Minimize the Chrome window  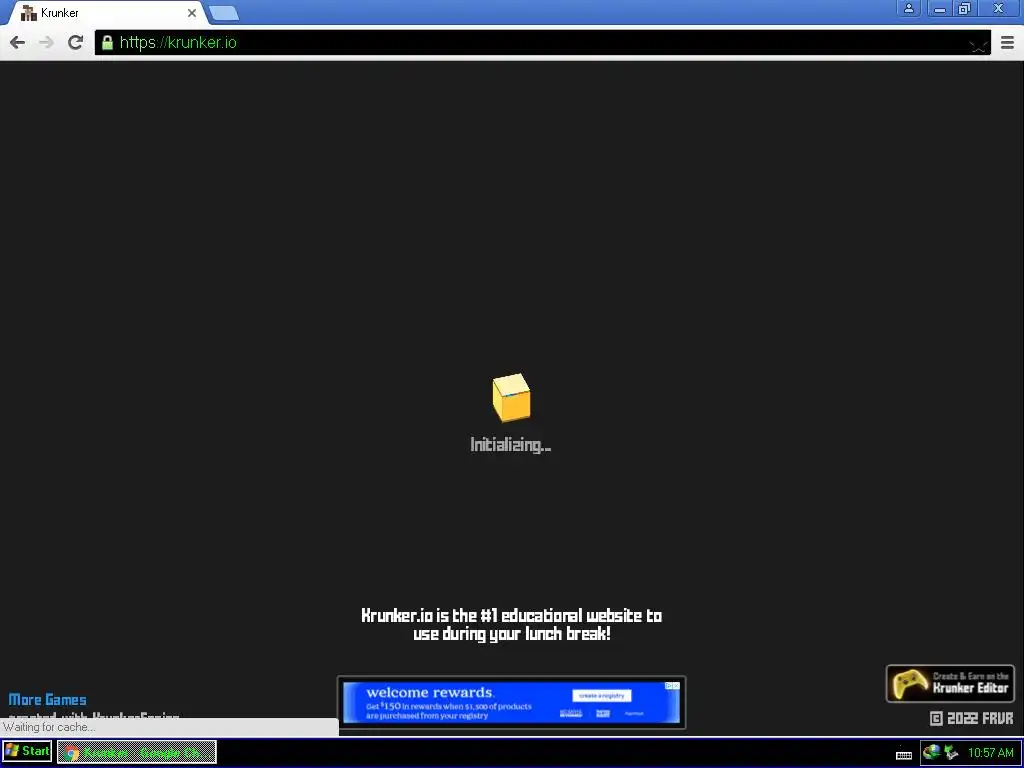pyautogui.click(x=940, y=8)
